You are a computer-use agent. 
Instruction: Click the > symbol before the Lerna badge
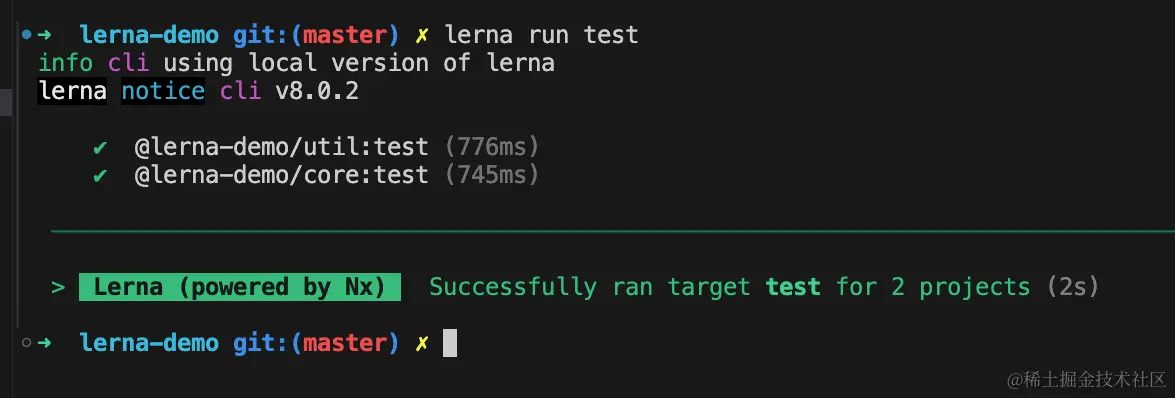click(x=58, y=287)
